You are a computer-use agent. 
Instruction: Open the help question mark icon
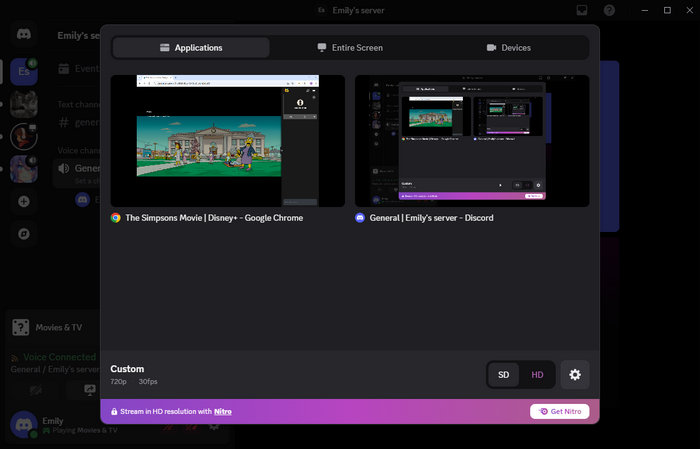click(609, 10)
